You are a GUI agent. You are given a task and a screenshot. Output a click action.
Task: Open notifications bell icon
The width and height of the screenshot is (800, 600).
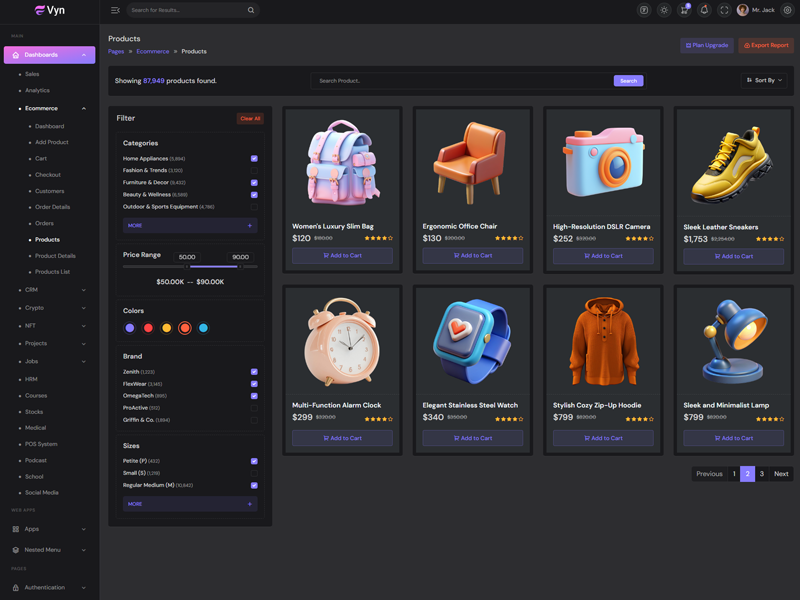coord(704,10)
